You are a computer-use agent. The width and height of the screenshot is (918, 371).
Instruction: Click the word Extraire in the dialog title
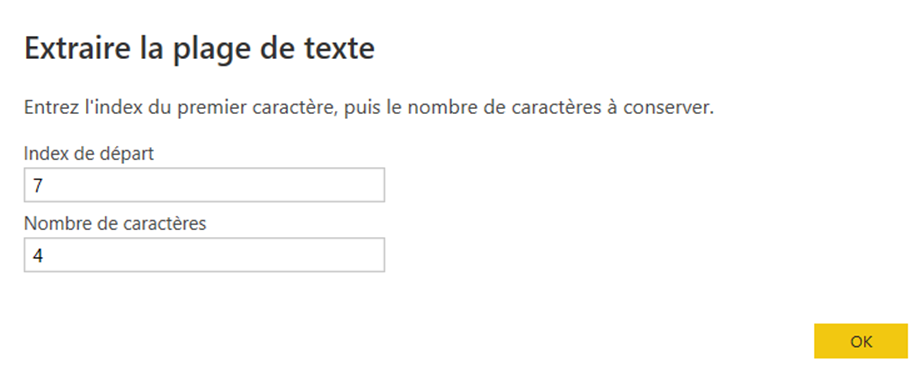pyautogui.click(x=77, y=48)
